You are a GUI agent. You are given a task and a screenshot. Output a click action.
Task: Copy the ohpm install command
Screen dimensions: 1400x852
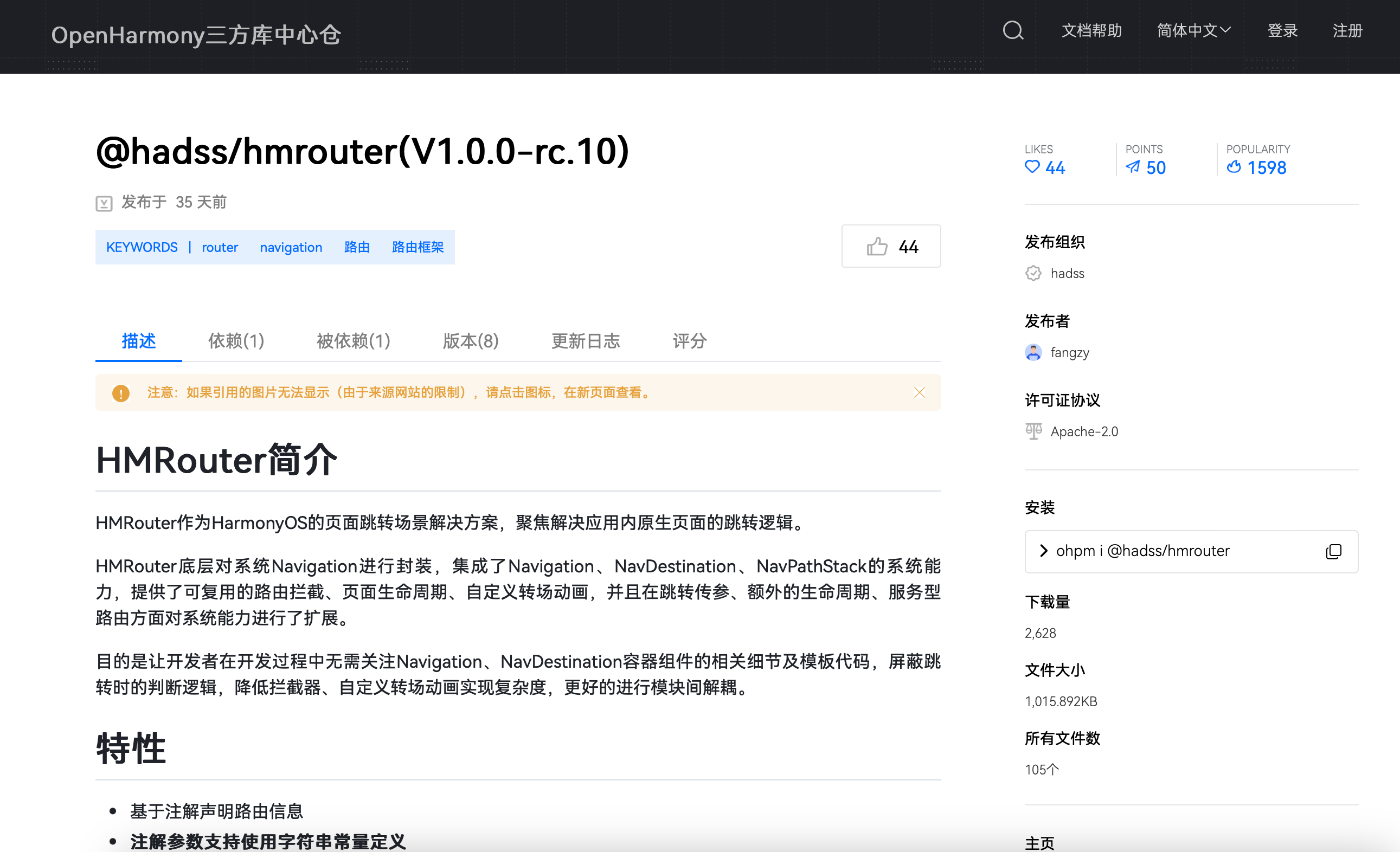tap(1333, 551)
